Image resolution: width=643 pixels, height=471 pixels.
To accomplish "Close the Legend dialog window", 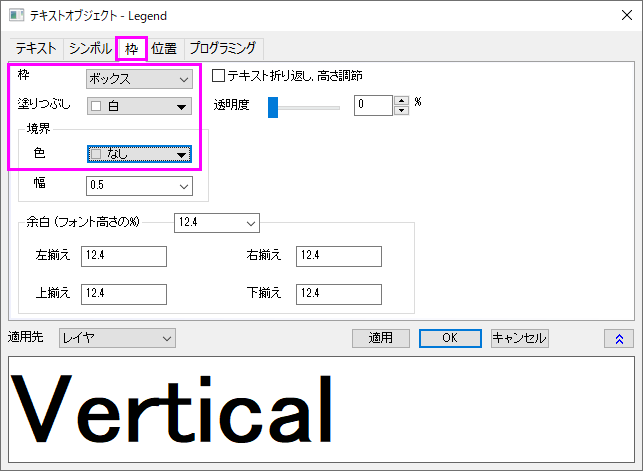I will pos(627,16).
